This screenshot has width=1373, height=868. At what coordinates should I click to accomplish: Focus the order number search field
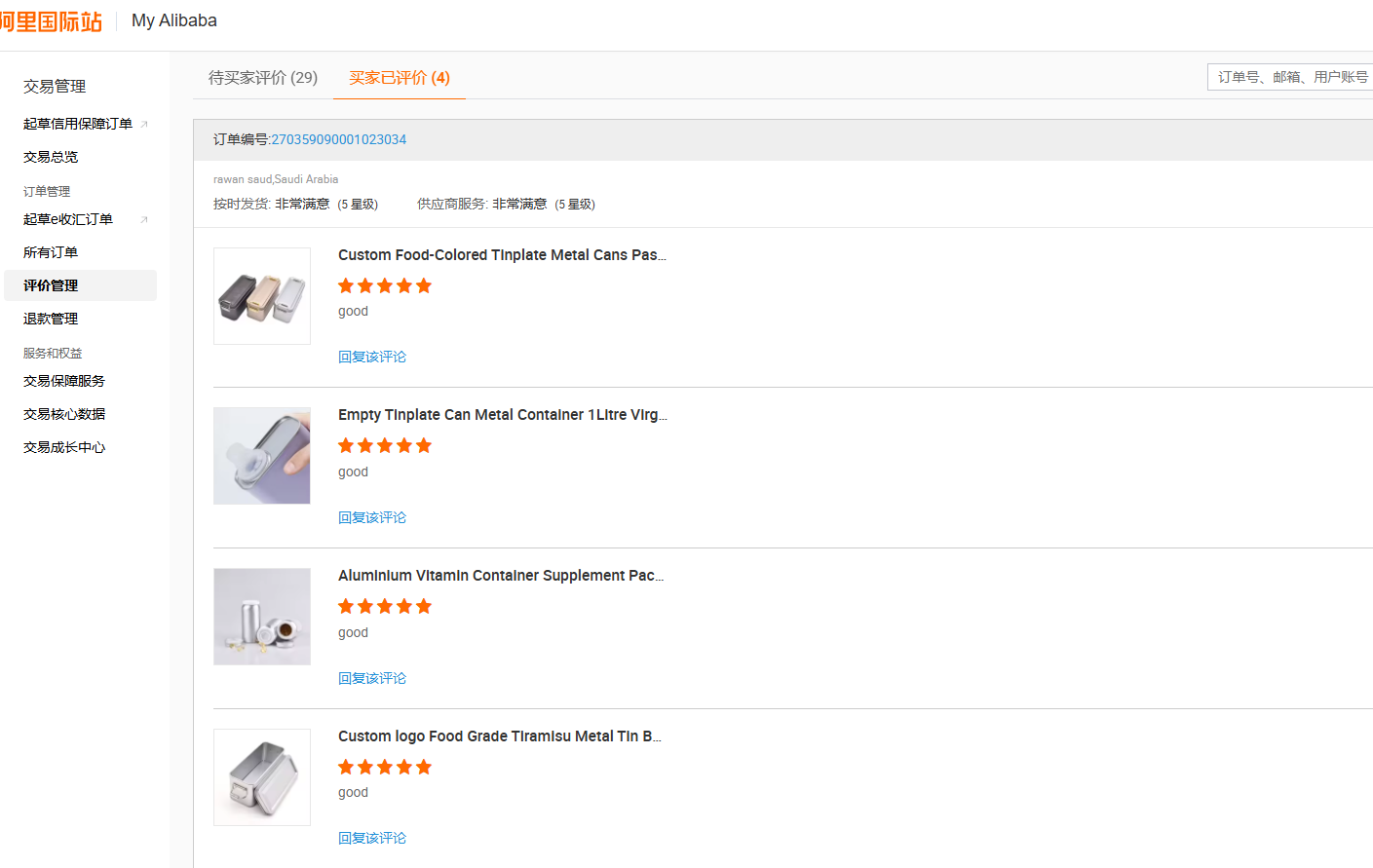coord(1290,77)
